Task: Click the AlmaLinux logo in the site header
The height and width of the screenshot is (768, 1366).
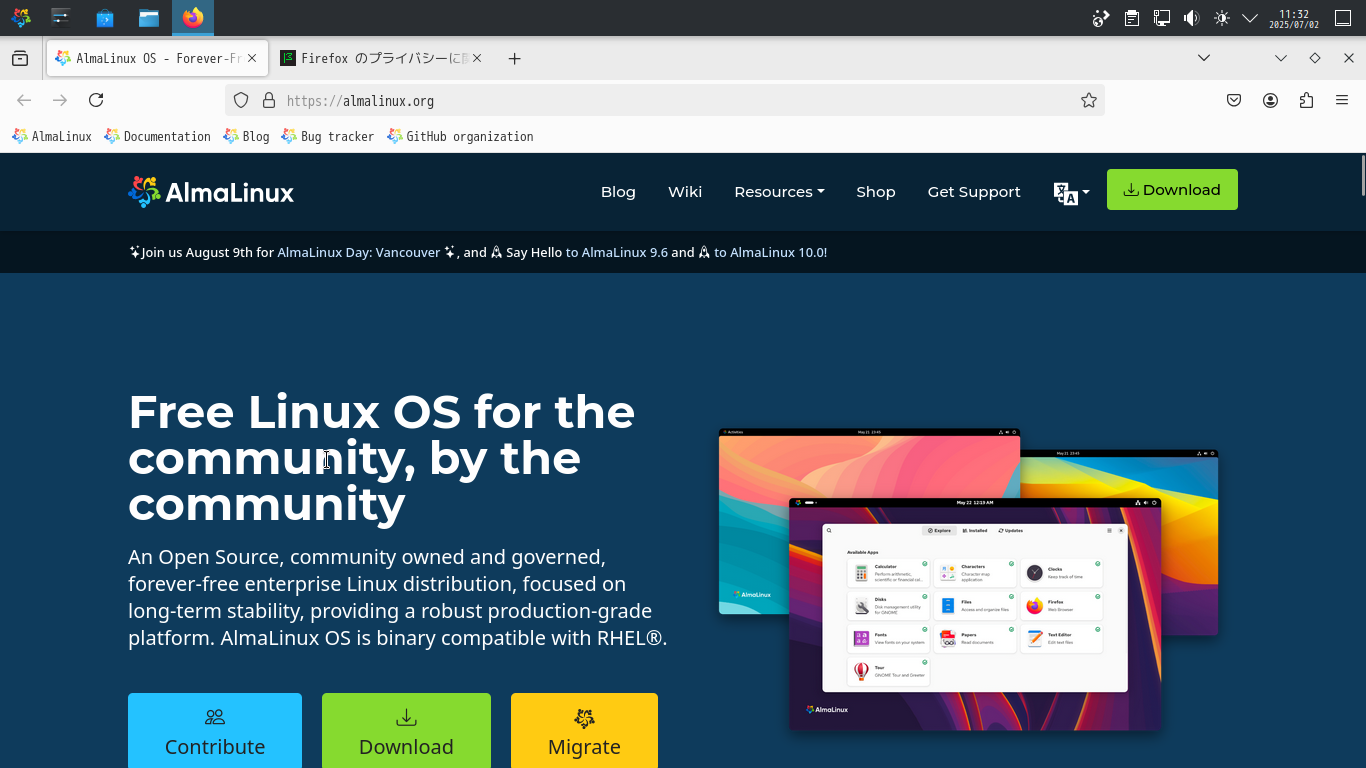Action: coord(211,192)
